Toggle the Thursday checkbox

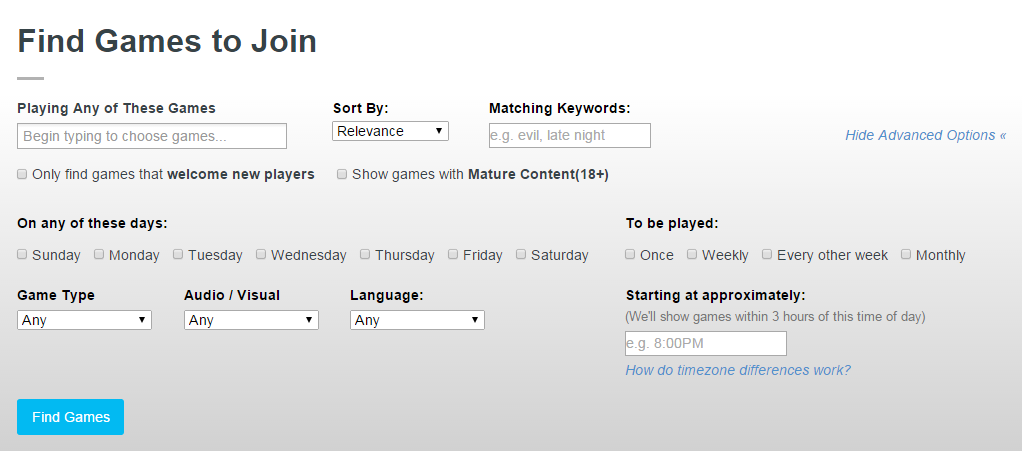point(365,254)
